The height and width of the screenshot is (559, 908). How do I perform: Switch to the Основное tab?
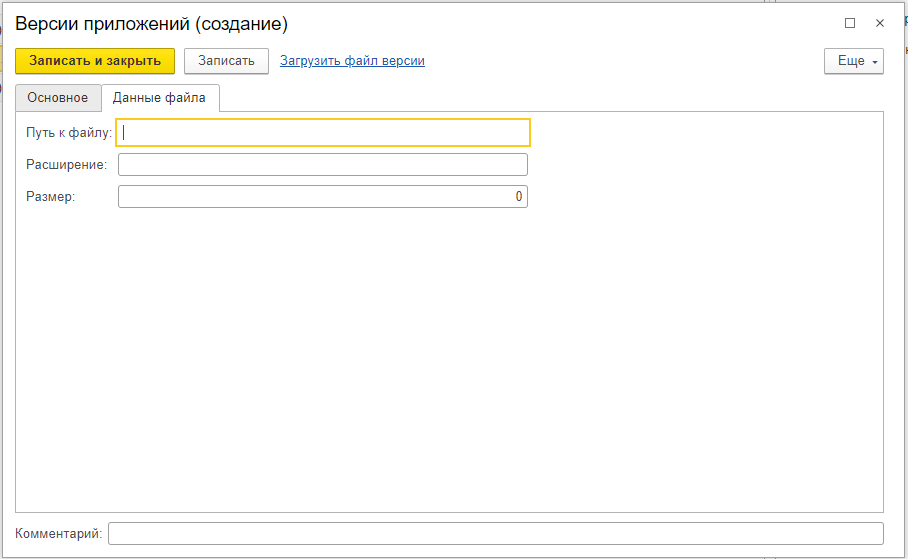pos(58,97)
